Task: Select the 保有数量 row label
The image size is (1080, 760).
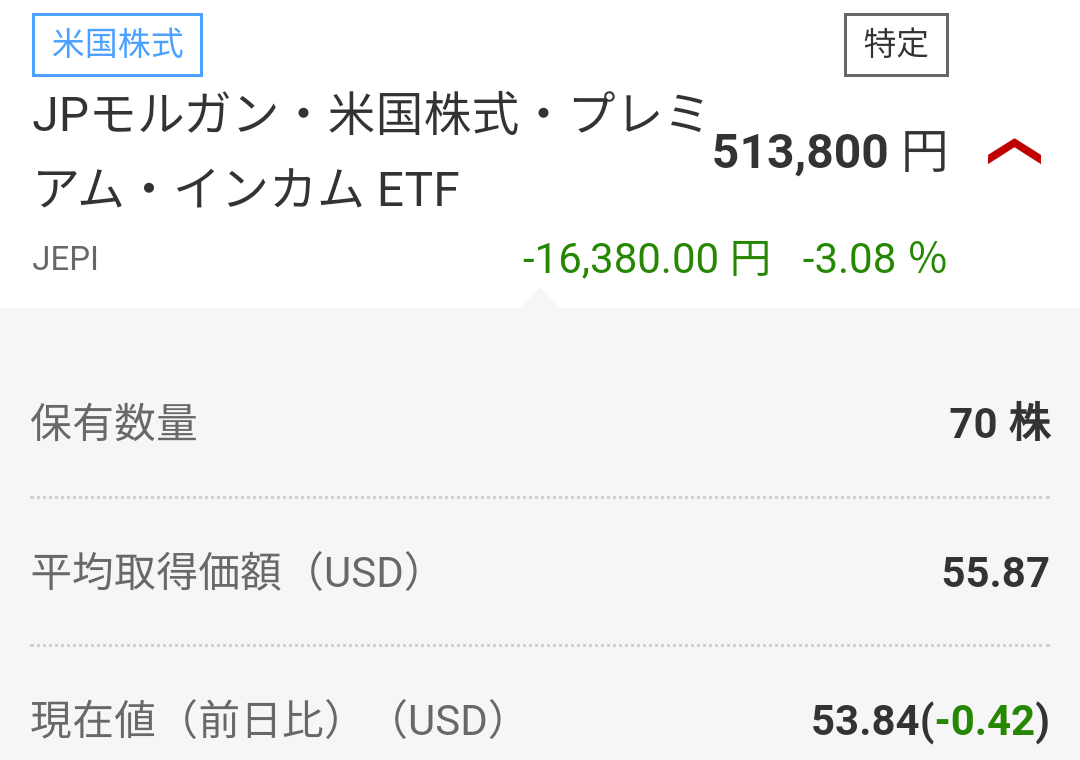Action: coord(114,423)
